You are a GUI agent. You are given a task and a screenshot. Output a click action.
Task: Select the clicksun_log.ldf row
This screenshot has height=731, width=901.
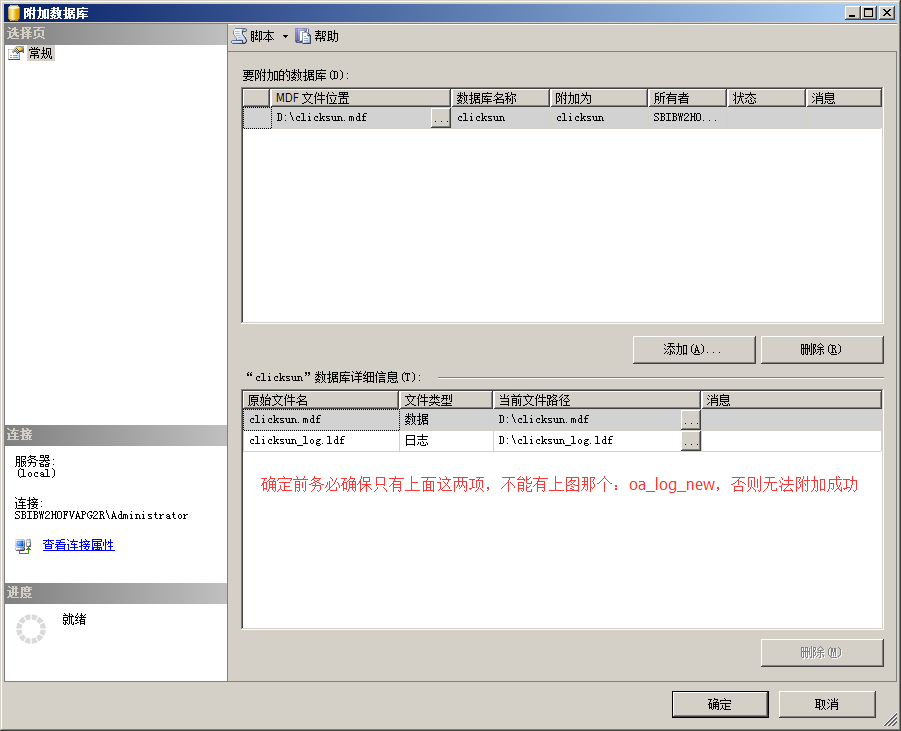point(320,441)
